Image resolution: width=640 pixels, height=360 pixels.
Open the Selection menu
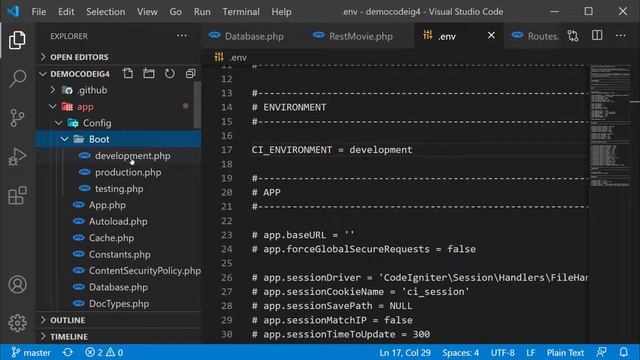tap(105, 11)
